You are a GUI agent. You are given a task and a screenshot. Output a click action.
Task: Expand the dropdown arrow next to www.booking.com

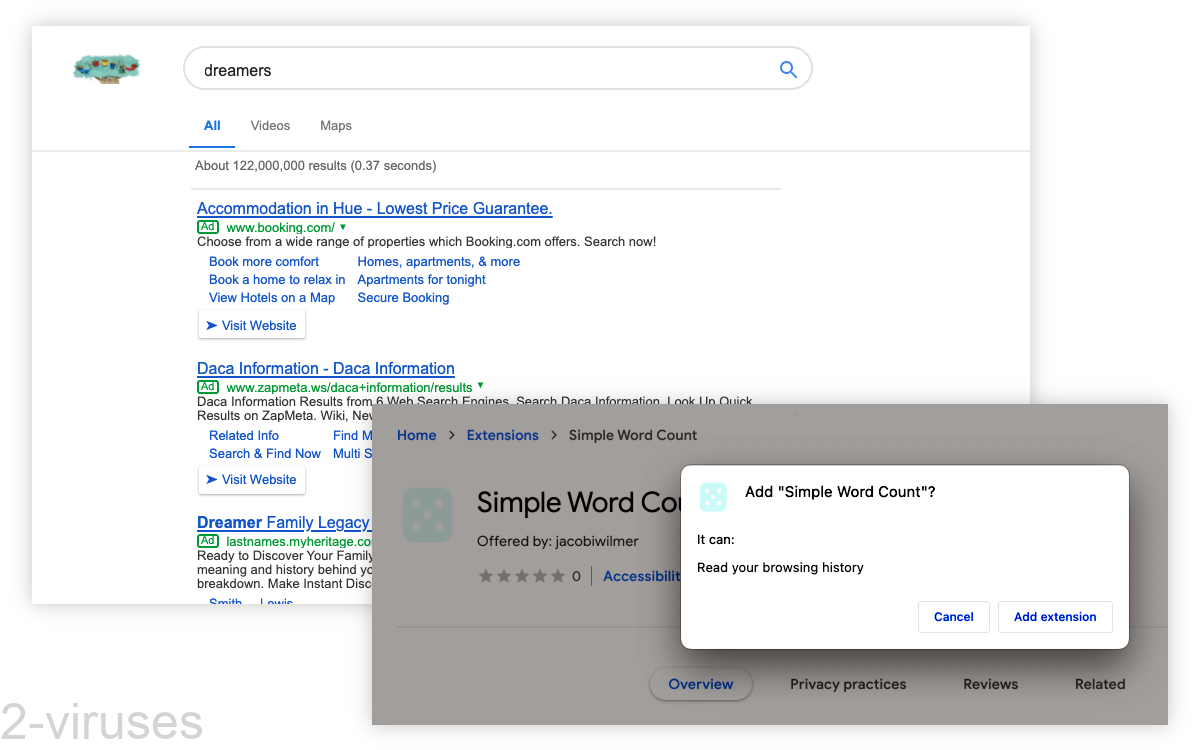(344, 227)
